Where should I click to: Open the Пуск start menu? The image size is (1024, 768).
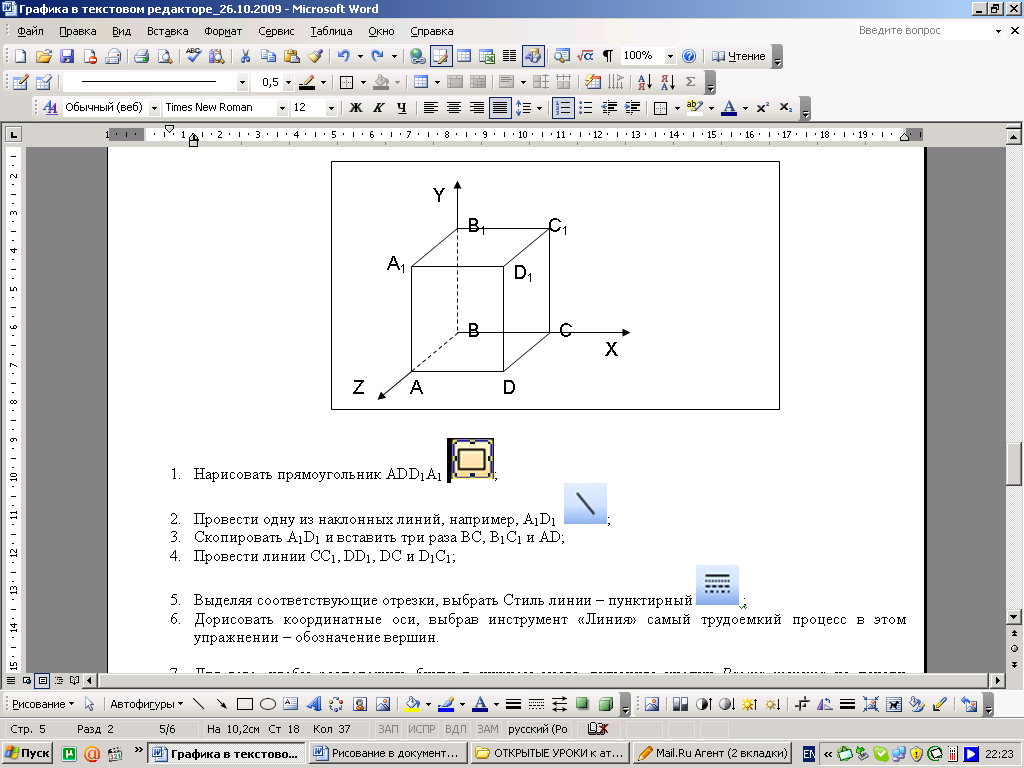point(27,753)
